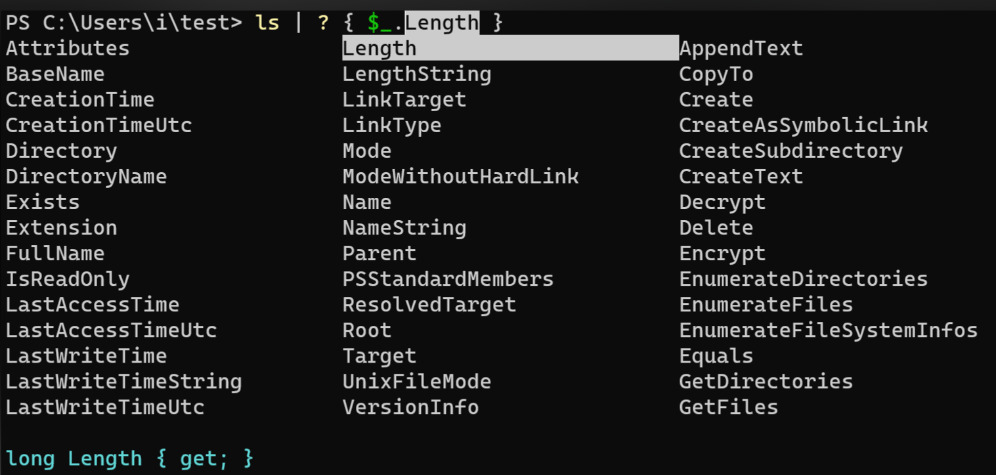The height and width of the screenshot is (475, 996).
Task: Select the highlighted Length completion entry
Action: pyautogui.click(x=380, y=48)
